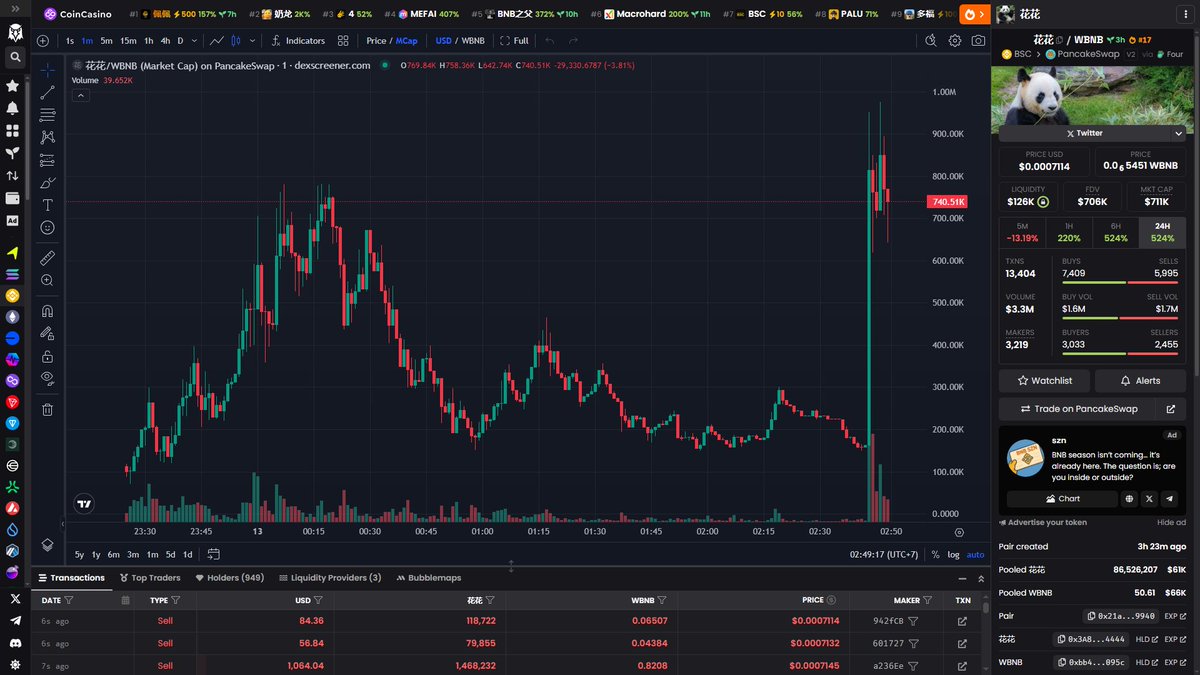Toggle magnet mode for drawings
The image size is (1200, 675).
pos(47,311)
